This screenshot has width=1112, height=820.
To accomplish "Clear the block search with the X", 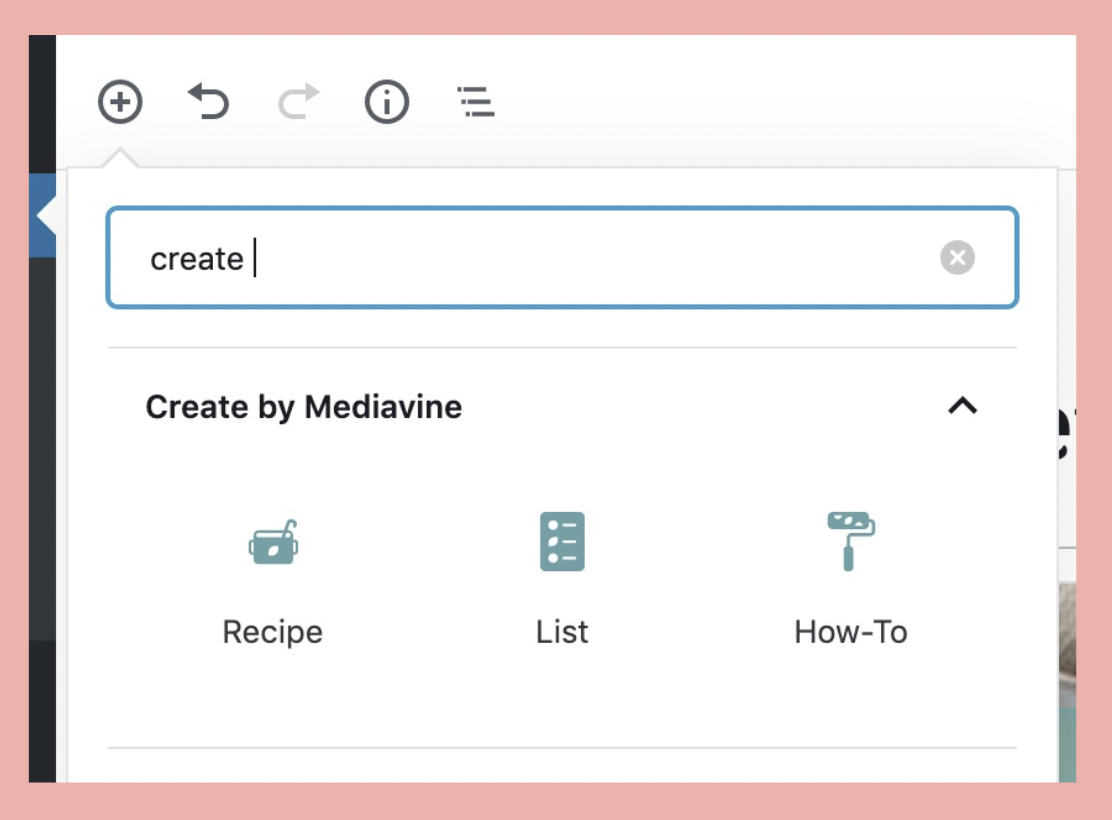I will 957,258.
